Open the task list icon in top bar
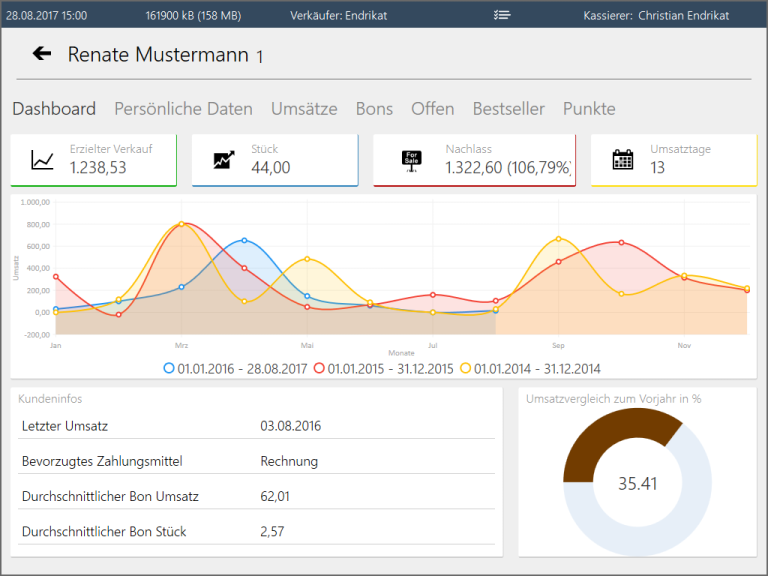This screenshot has height=576, width=768. (x=502, y=15)
